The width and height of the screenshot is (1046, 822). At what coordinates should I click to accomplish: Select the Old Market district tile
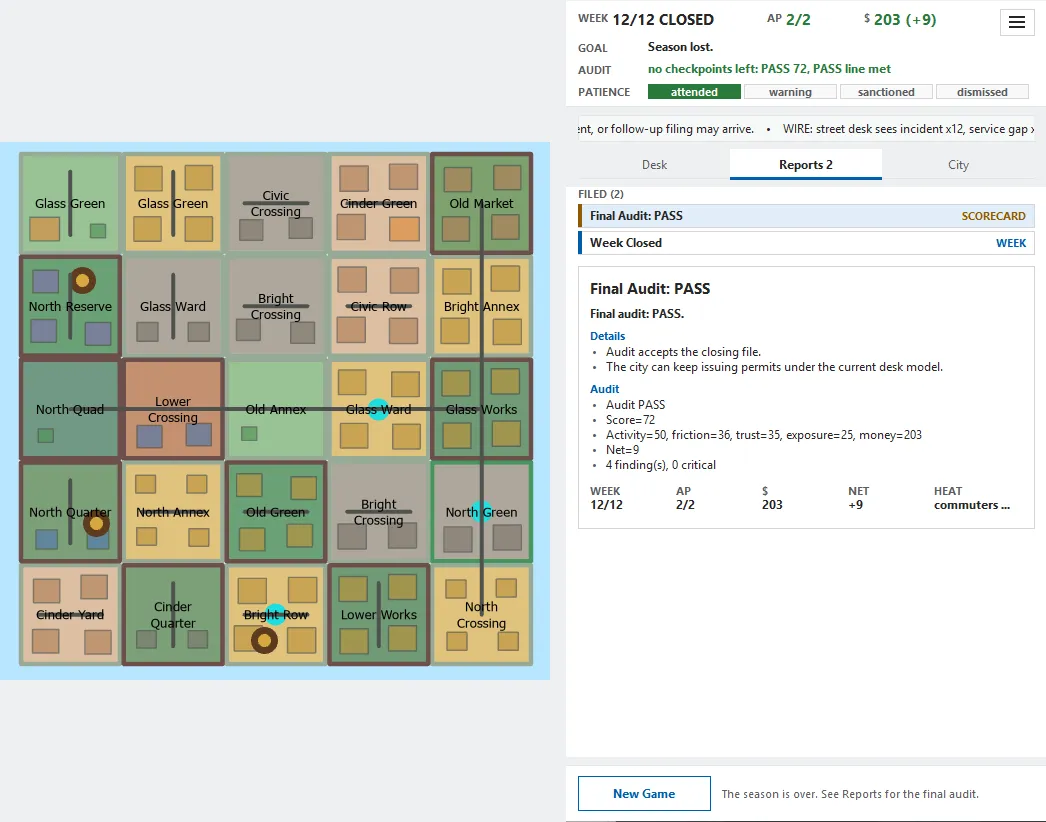tap(482, 203)
